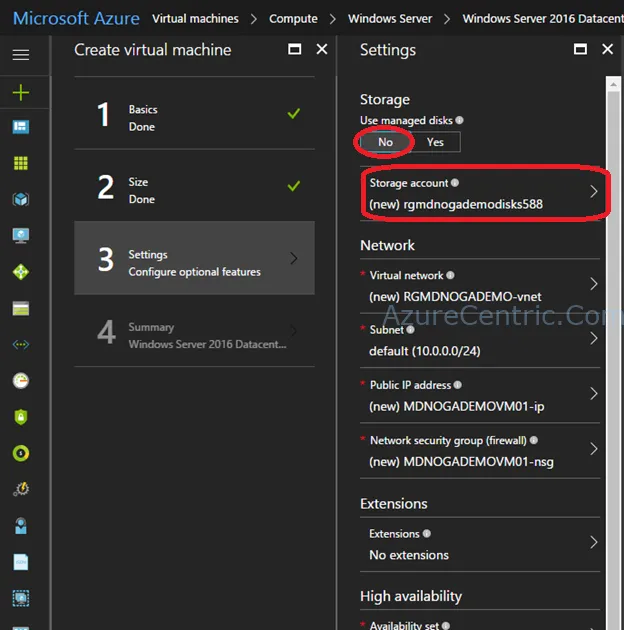Open All resources grid icon
This screenshot has width=624, height=630.
[x=21, y=163]
